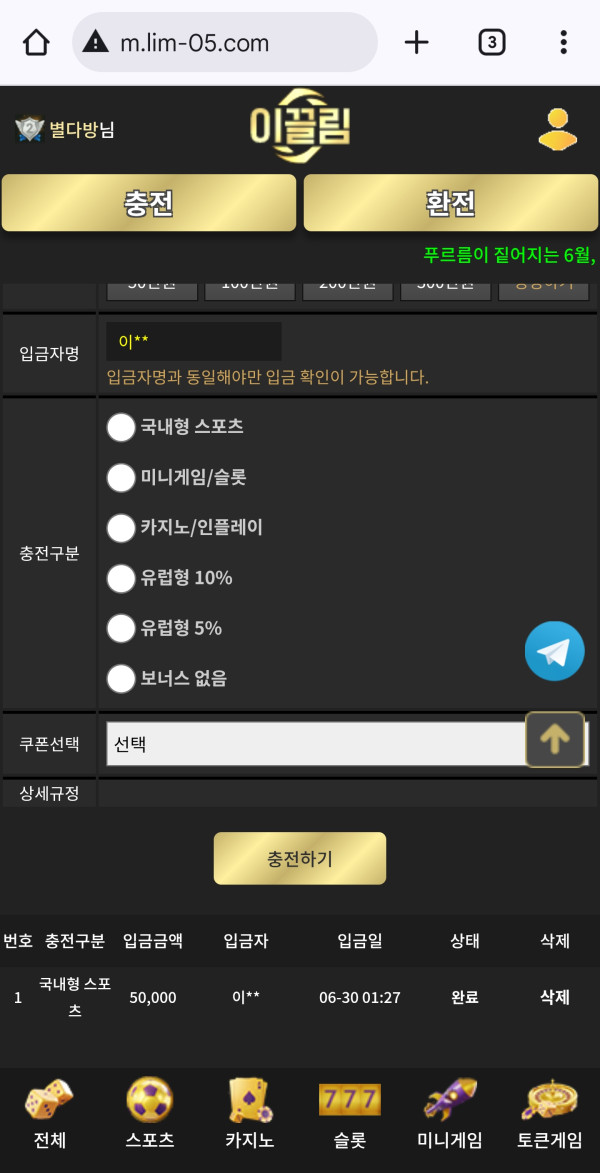Tap the Telegram floating icon
Viewport: 600px width, 1173px height.
tap(554, 651)
